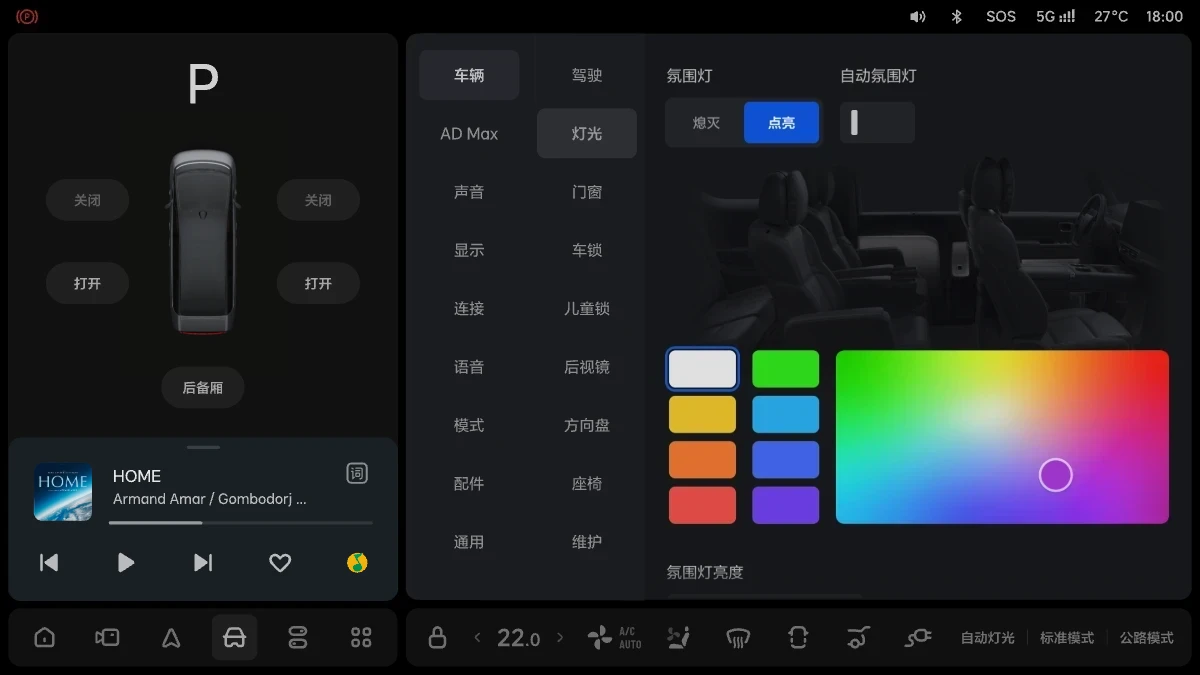Open the split-view toggles icon in dock

click(x=298, y=637)
